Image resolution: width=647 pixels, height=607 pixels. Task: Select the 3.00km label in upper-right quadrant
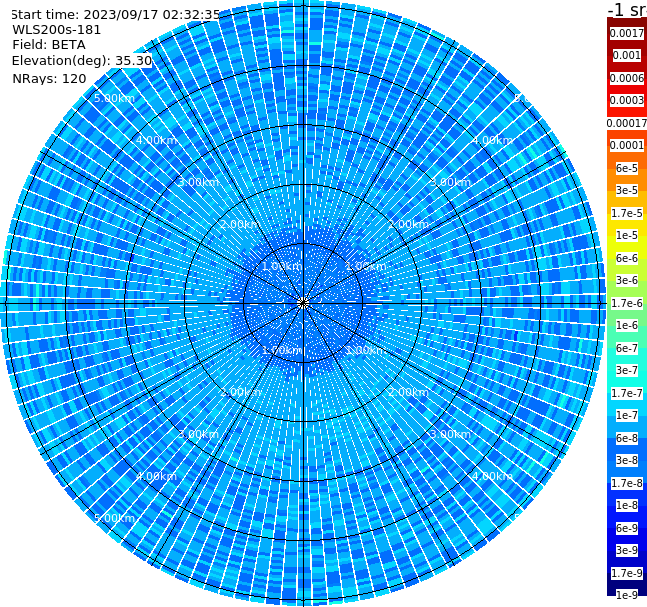450,182
